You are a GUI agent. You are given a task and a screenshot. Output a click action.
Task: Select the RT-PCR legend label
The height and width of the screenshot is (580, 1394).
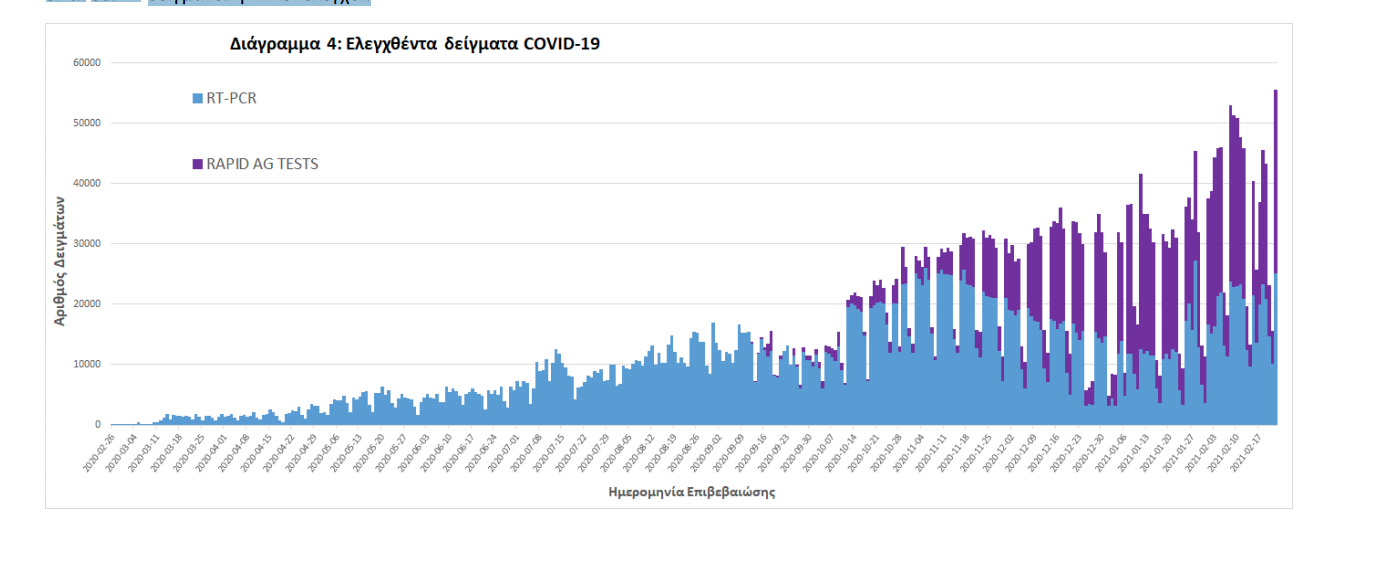[231, 99]
